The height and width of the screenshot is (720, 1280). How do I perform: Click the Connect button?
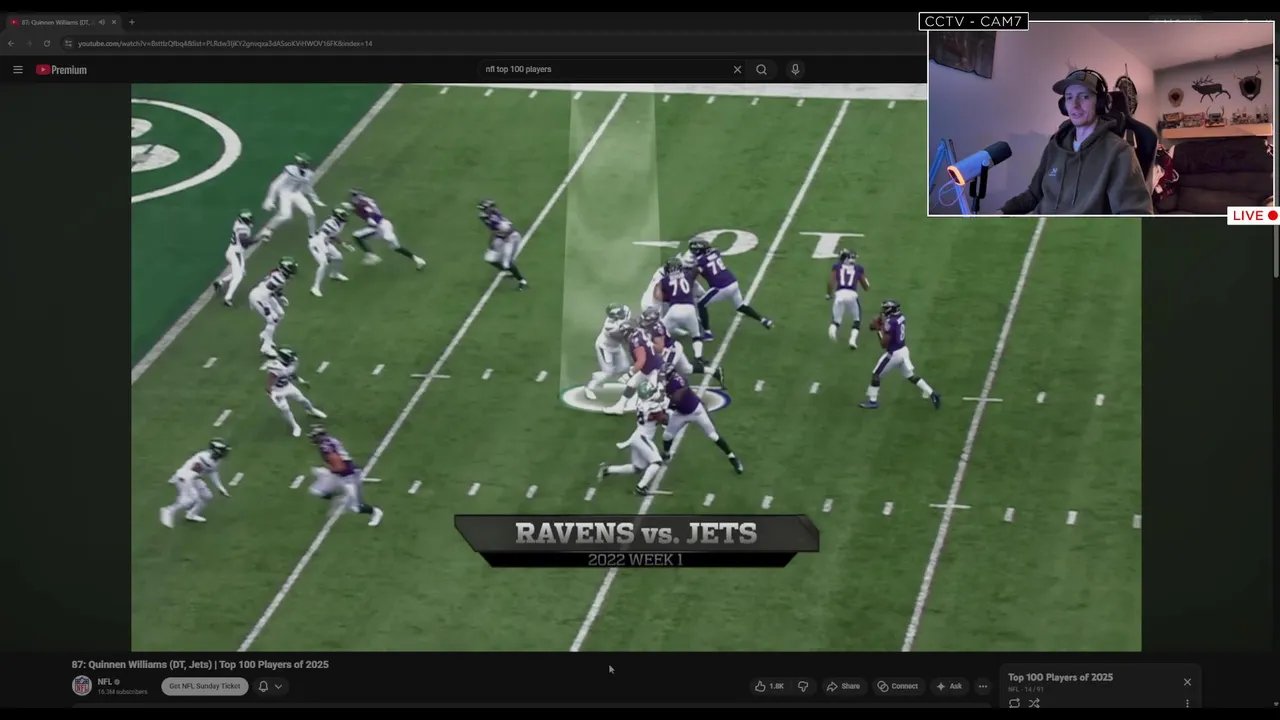(x=898, y=686)
